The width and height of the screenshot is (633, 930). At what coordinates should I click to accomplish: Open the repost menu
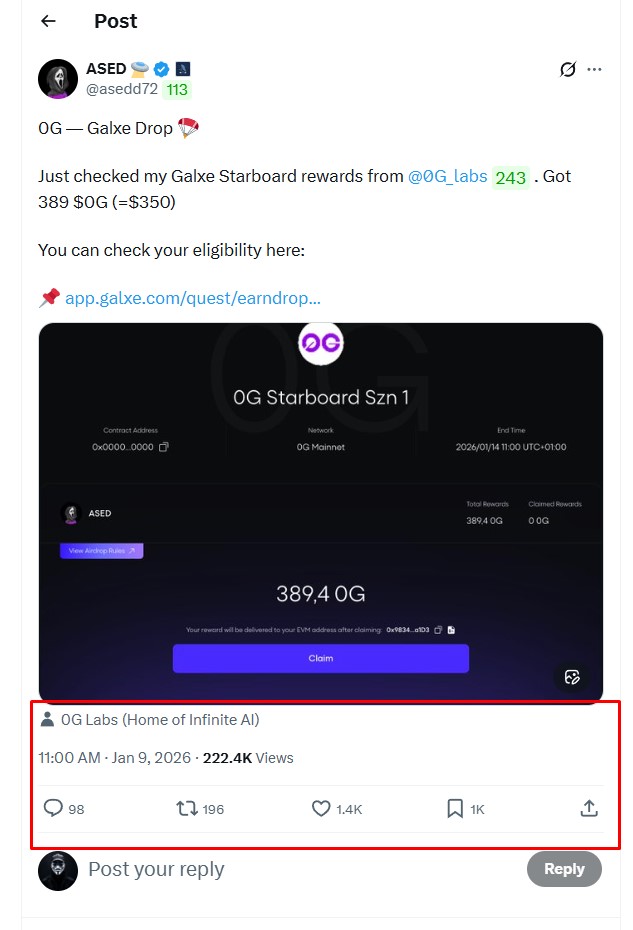tap(187, 808)
